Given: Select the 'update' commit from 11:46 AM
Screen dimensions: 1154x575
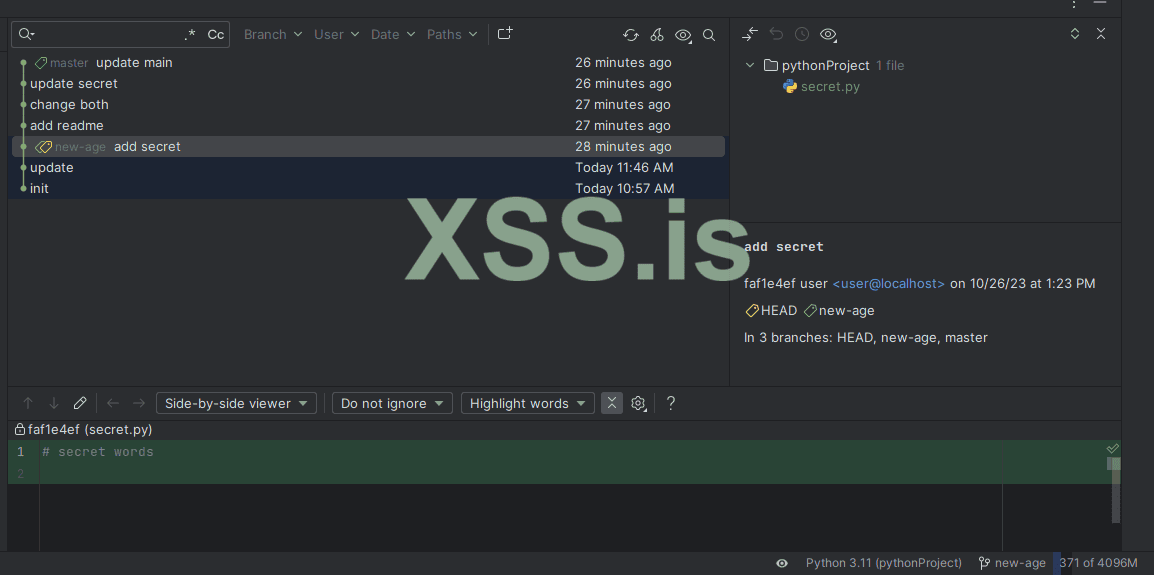Looking at the screenshot, I should click(368, 168).
